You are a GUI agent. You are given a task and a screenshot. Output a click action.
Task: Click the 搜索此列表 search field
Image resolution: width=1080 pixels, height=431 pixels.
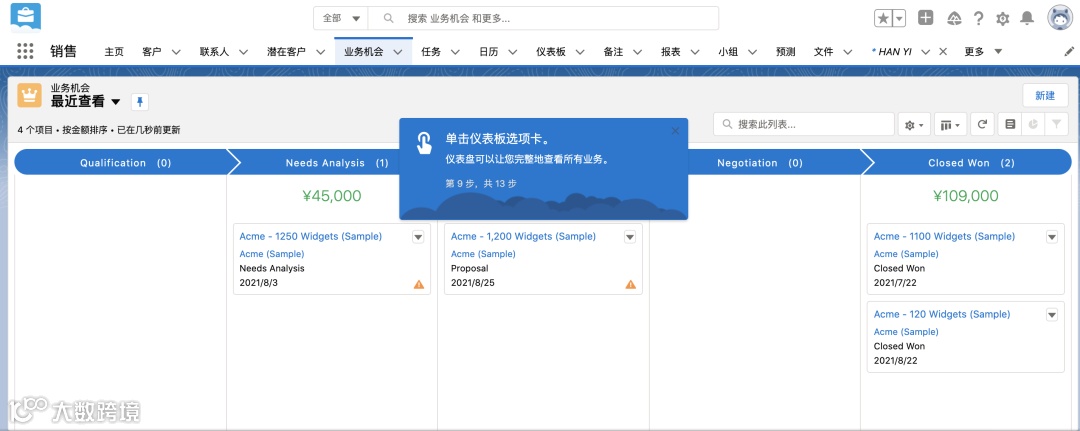pos(804,125)
